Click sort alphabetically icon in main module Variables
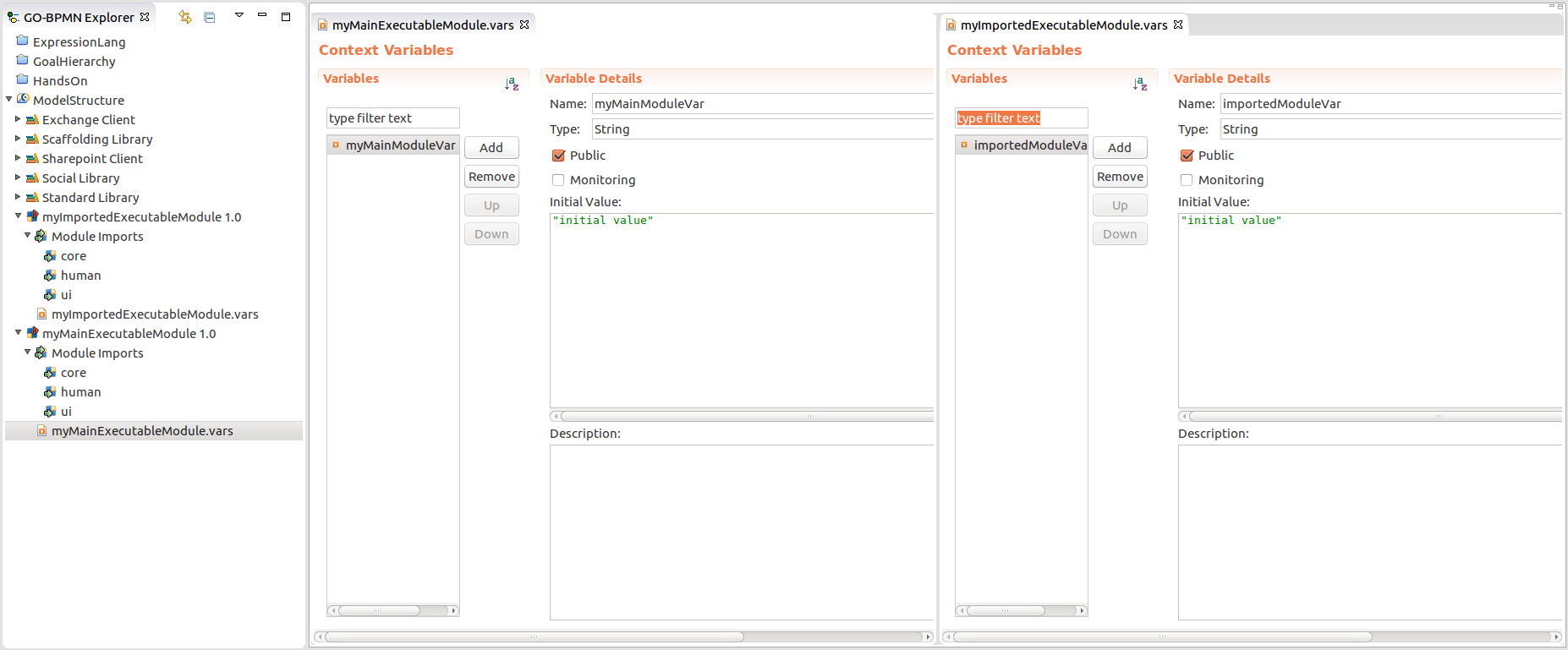Screen dimensions: 1568x650 click(x=512, y=84)
